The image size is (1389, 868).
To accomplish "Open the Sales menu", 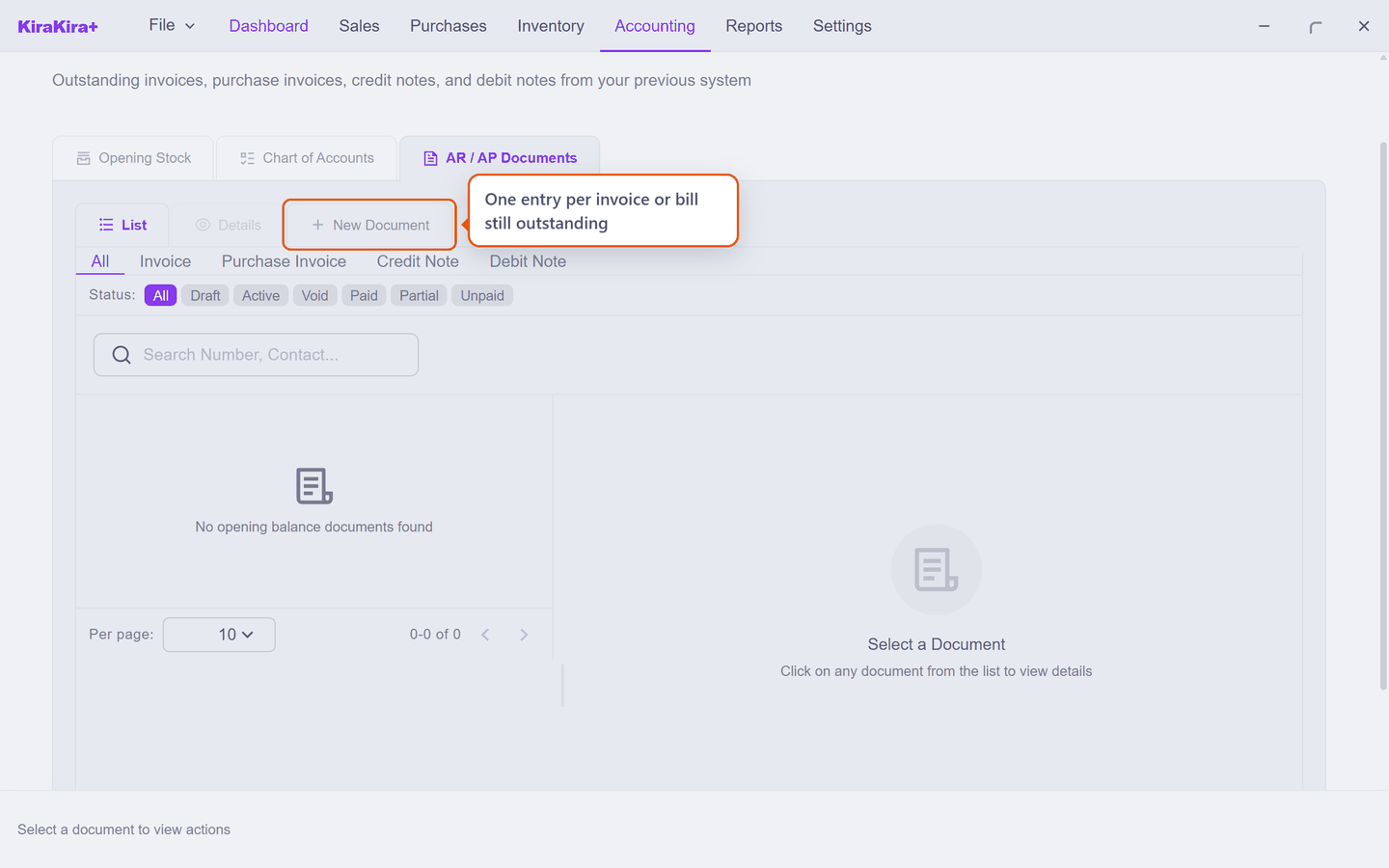I will click(x=359, y=26).
